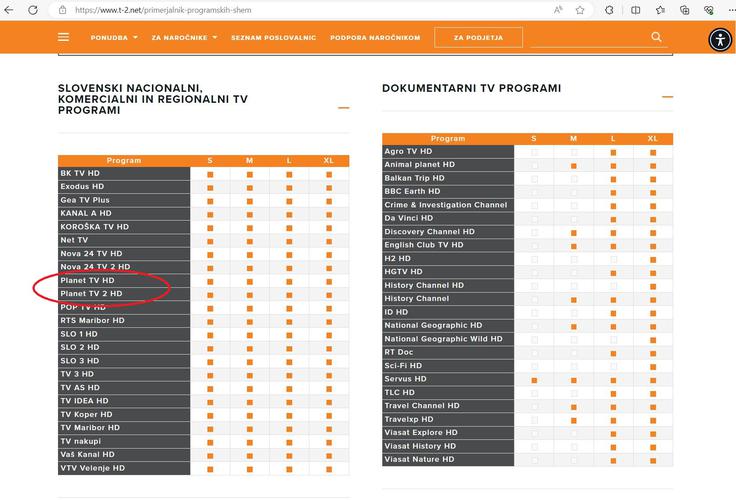Select Nova 24 TV HD row
Viewport: 736px width, 500px height.
tap(203, 254)
